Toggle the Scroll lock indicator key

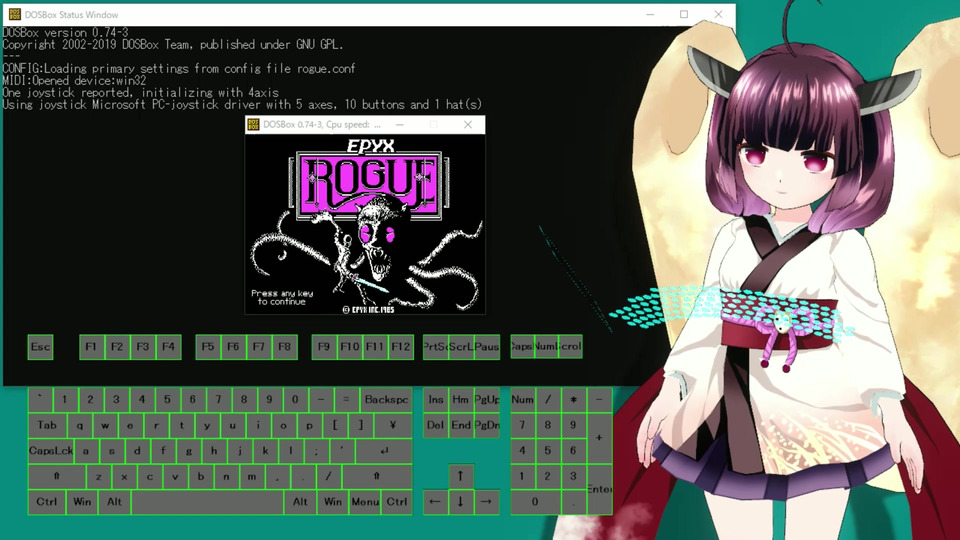click(x=570, y=347)
